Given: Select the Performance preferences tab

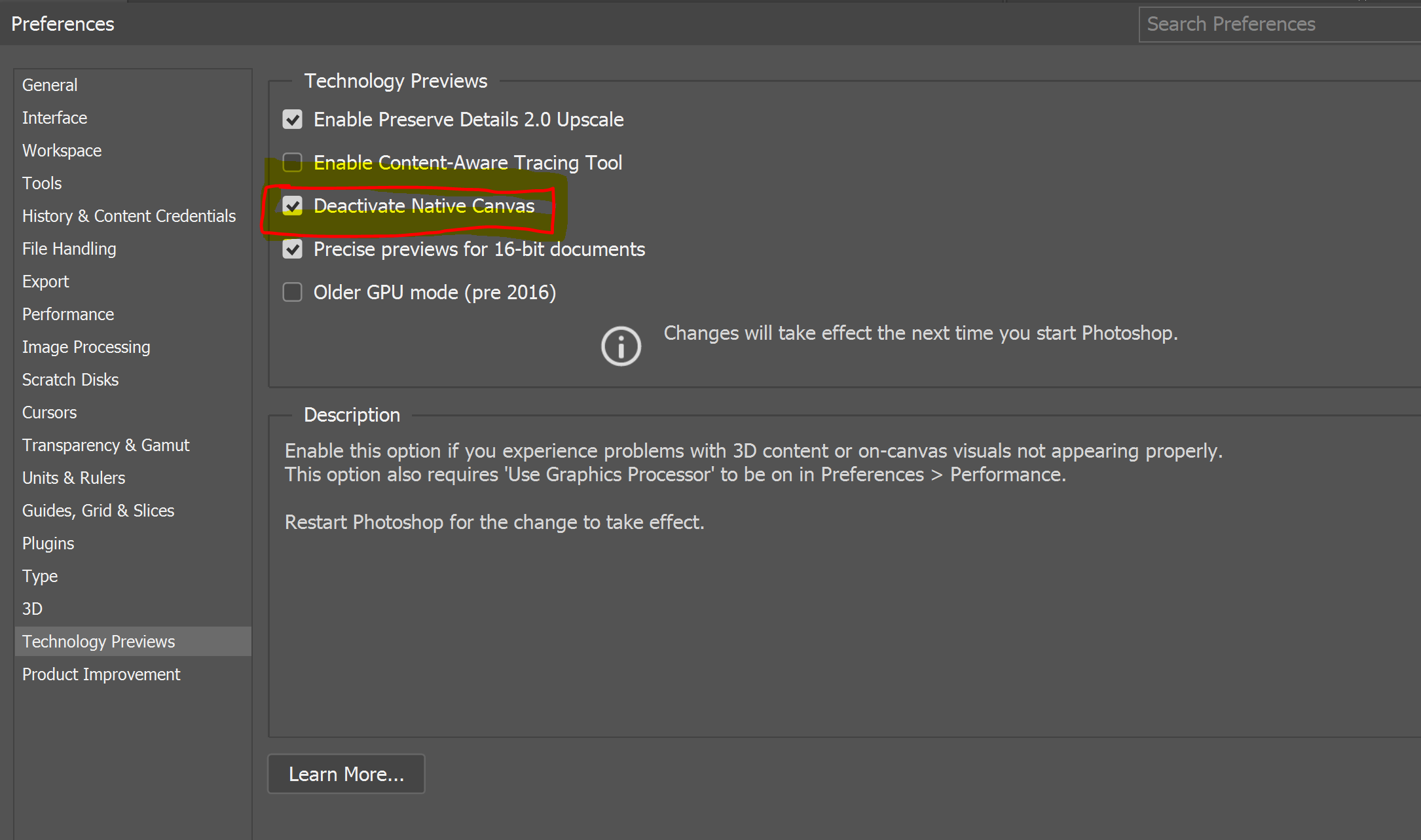Looking at the screenshot, I should pyautogui.click(x=67, y=313).
